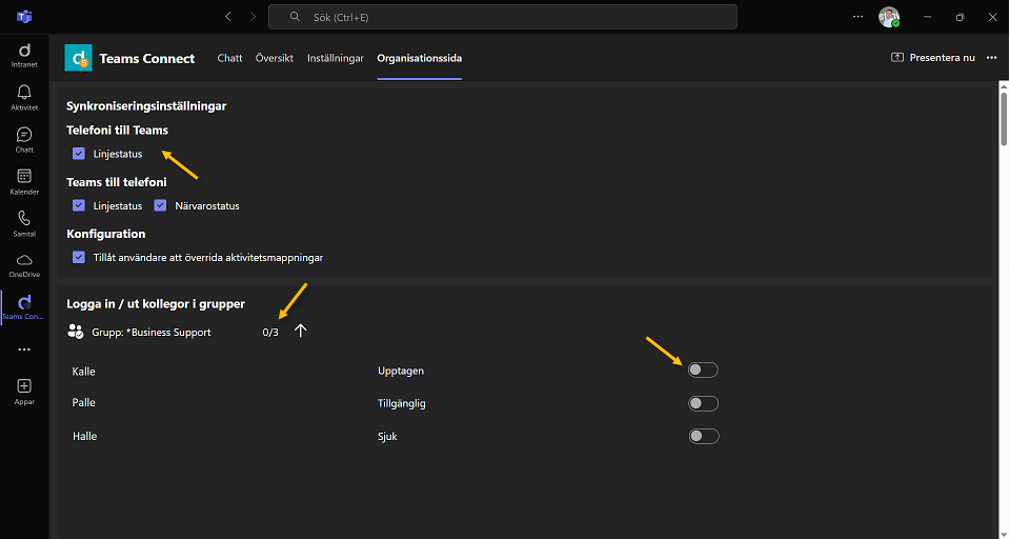1009x539 pixels.
Task: Click Grupp: *Business Support label
Action: coord(151,333)
